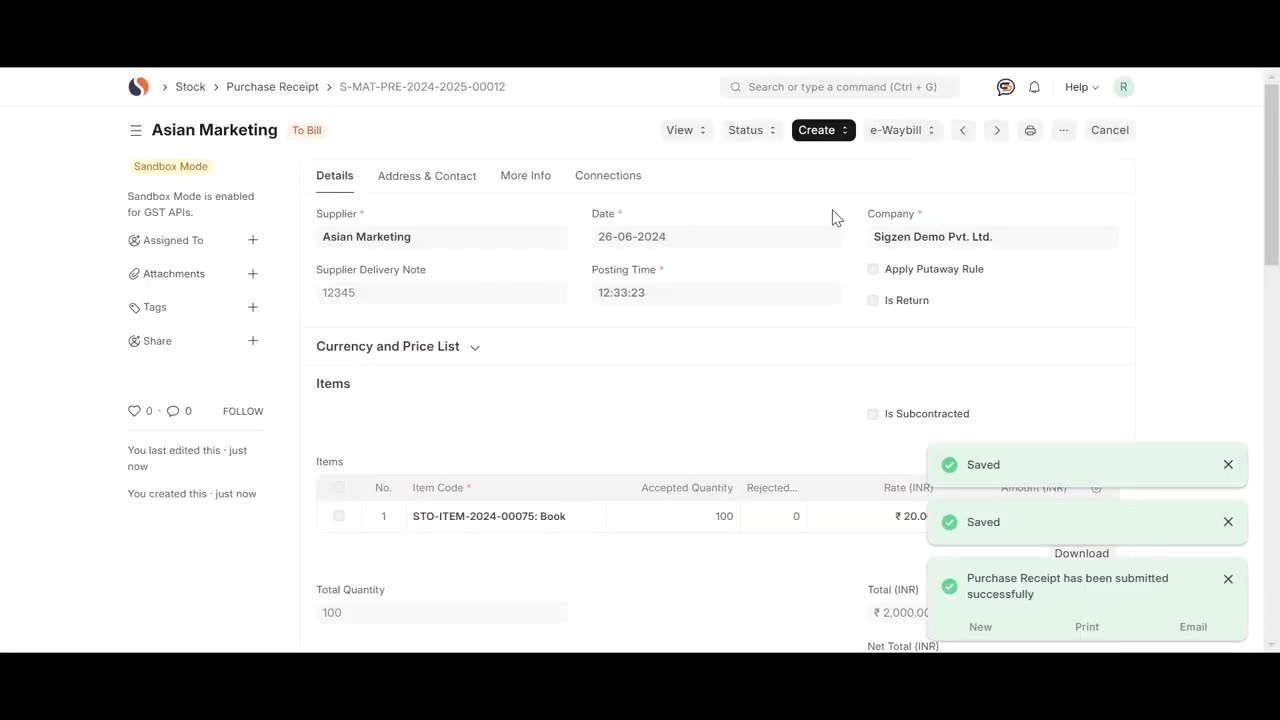Click Supplier Delivery Note field 12345
1280x720 pixels.
pos(441,293)
